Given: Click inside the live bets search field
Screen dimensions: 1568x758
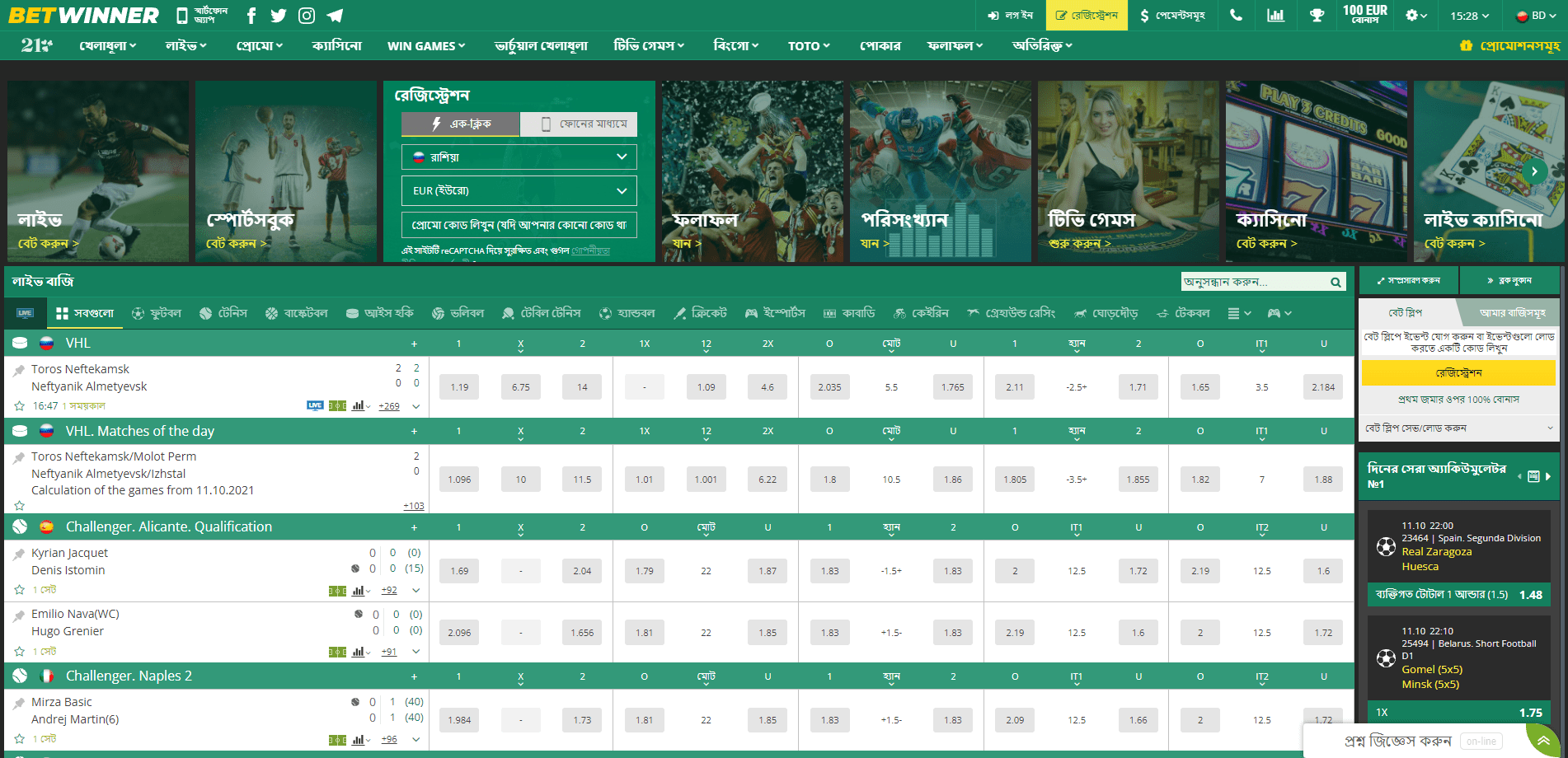Looking at the screenshot, I should click(x=1254, y=282).
